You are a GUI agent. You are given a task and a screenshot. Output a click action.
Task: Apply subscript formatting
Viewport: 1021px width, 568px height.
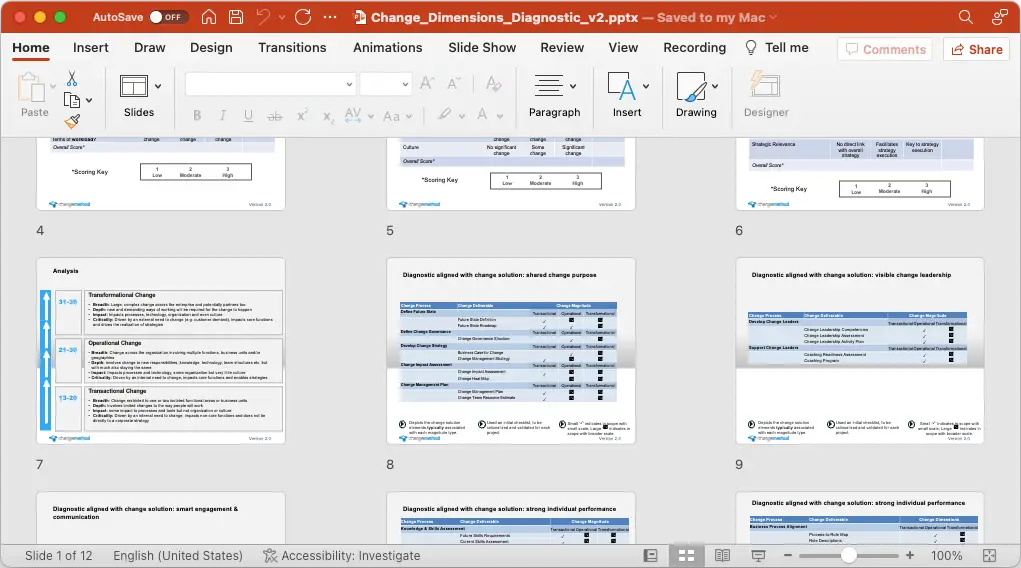point(328,116)
